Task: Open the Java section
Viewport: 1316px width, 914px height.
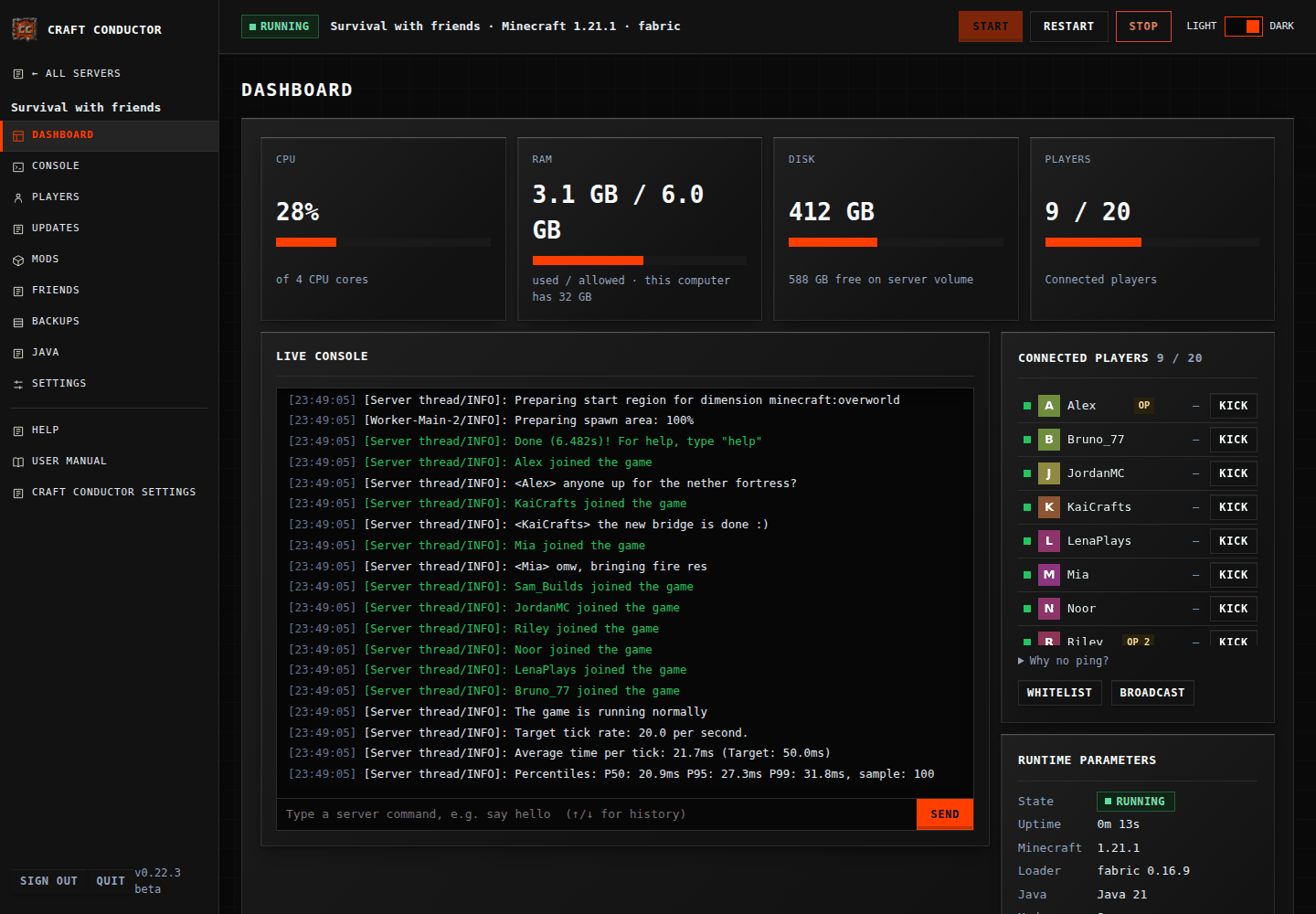Action: [110, 353]
